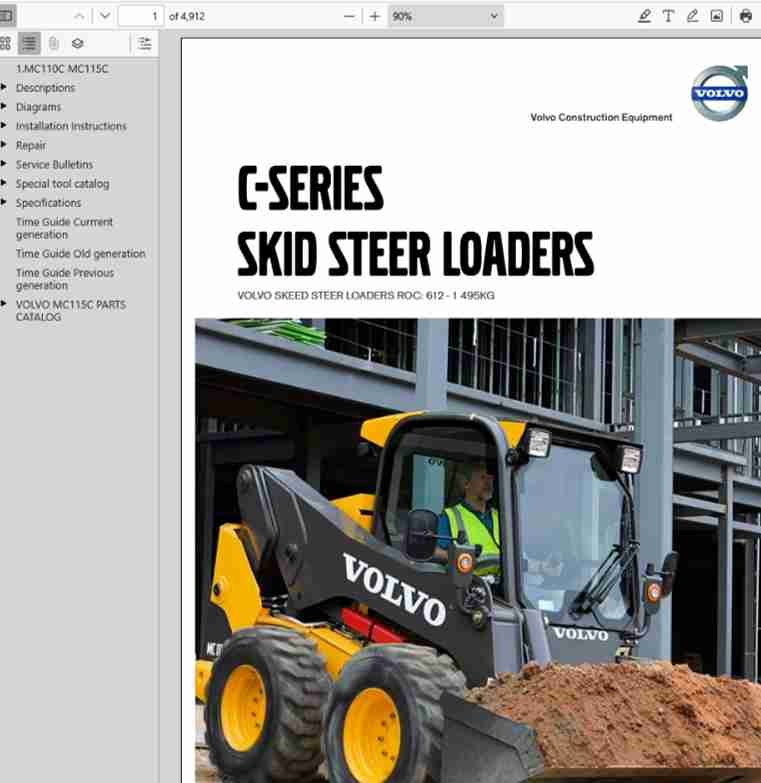Image resolution: width=761 pixels, height=783 pixels.
Task: Open VOLVO MC115C PARTS CATALOG bookmark
Action: [x=70, y=311]
